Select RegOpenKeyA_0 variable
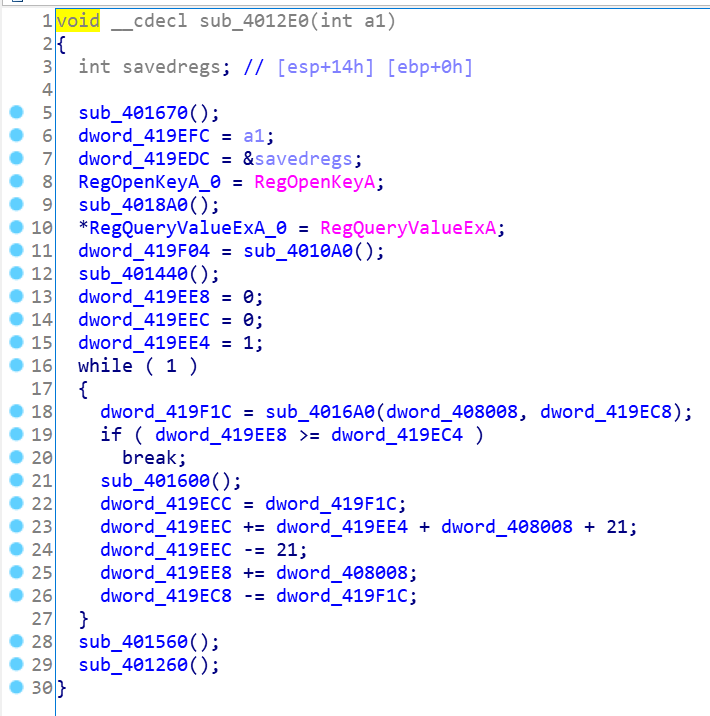Viewport: 710px width, 716px height. coord(150,182)
